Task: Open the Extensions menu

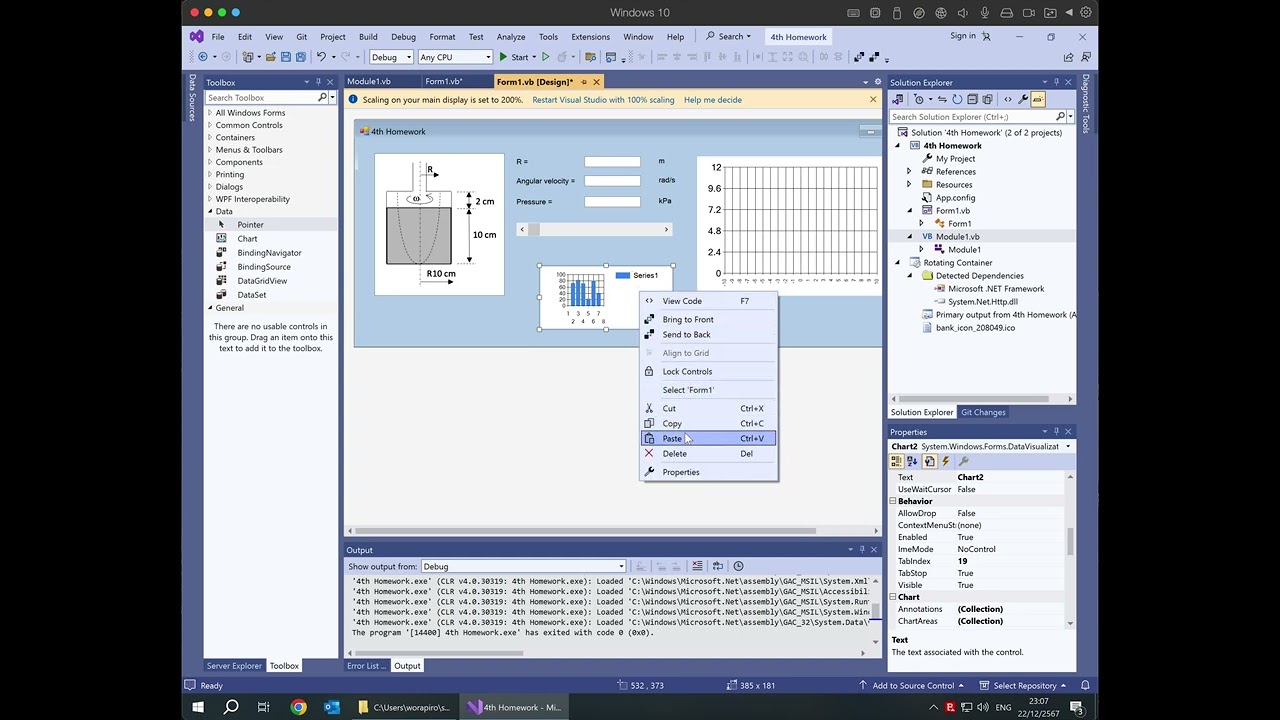Action: 590,37
